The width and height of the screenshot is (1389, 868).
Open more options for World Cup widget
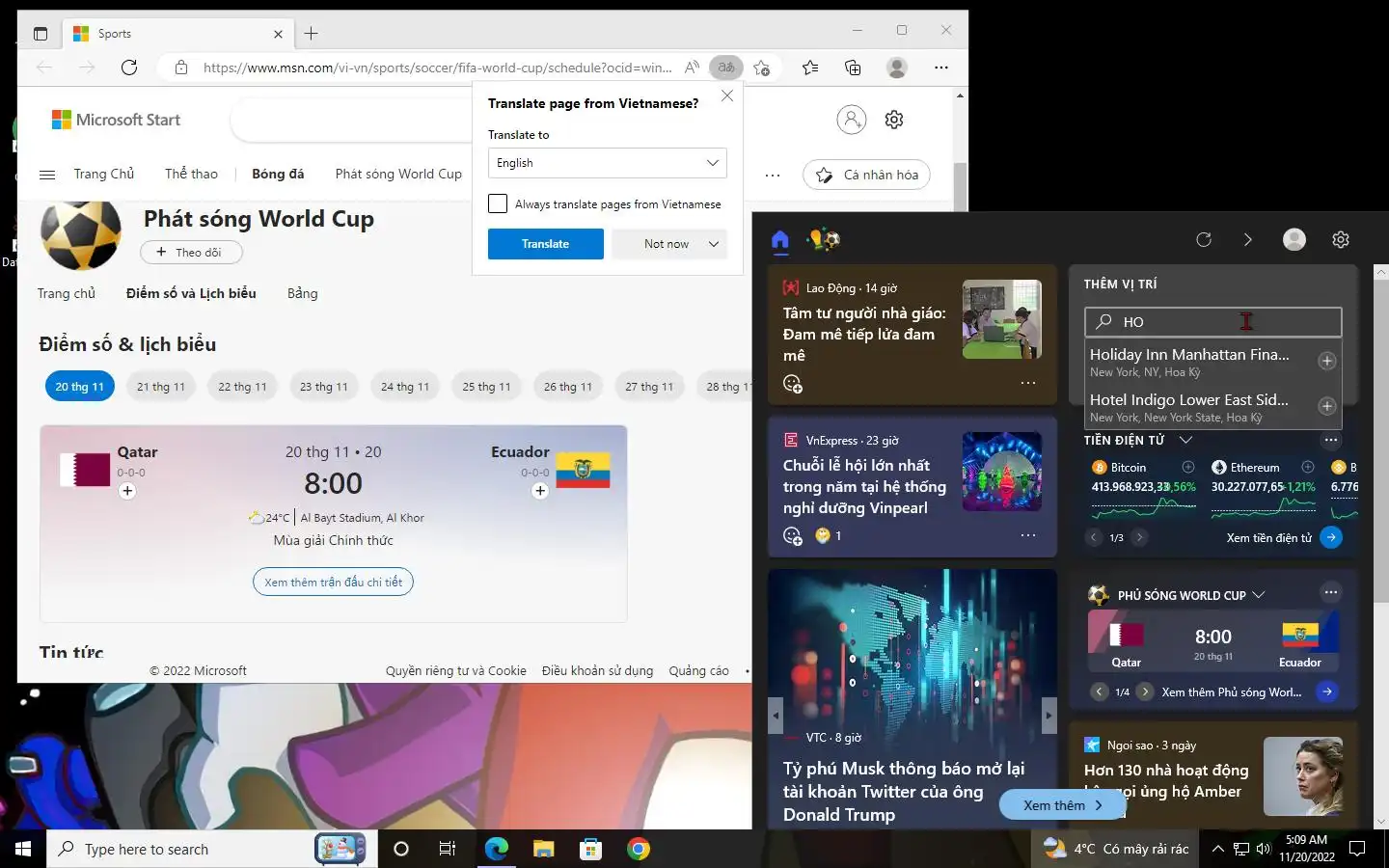point(1331,592)
